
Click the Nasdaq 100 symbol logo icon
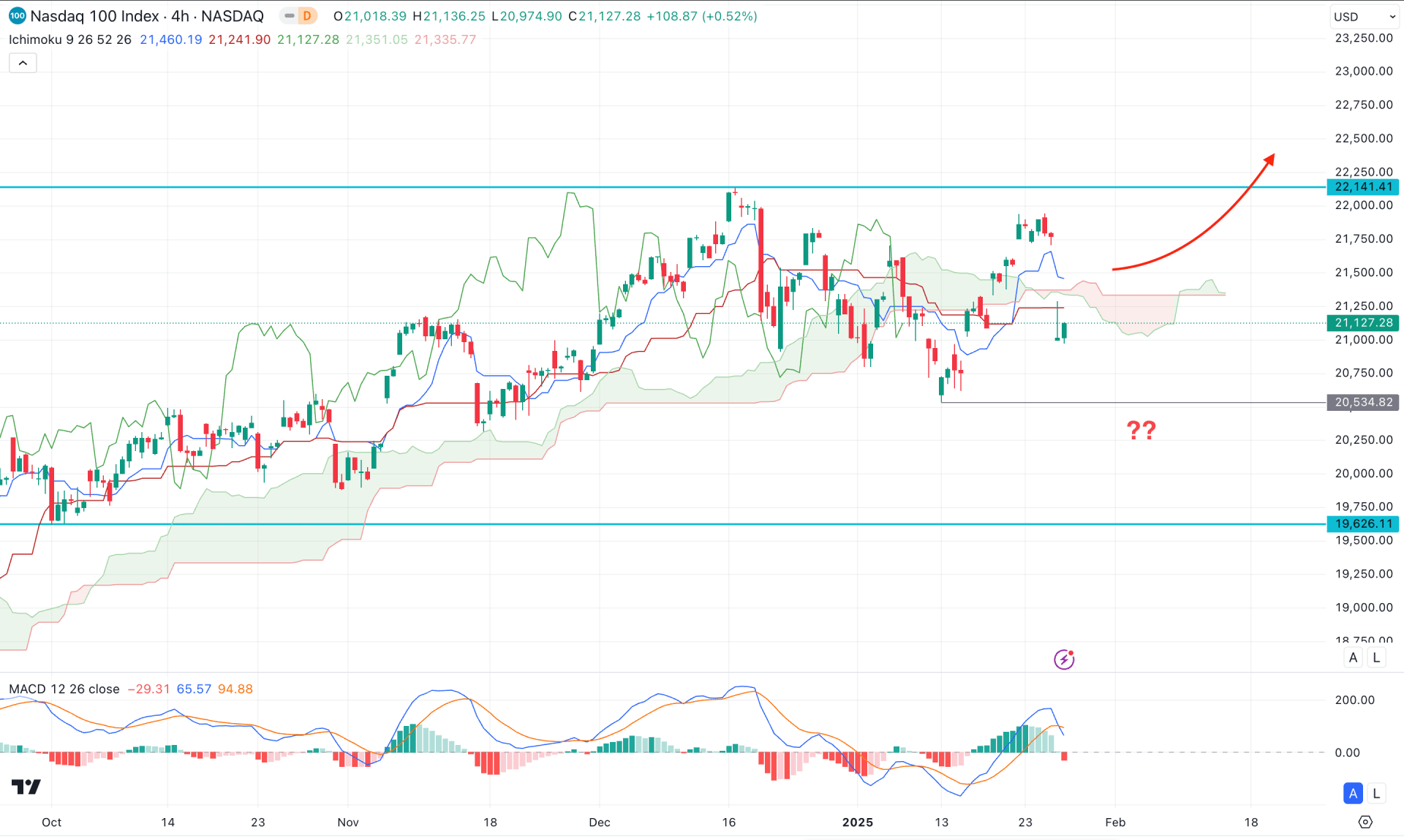(17, 15)
